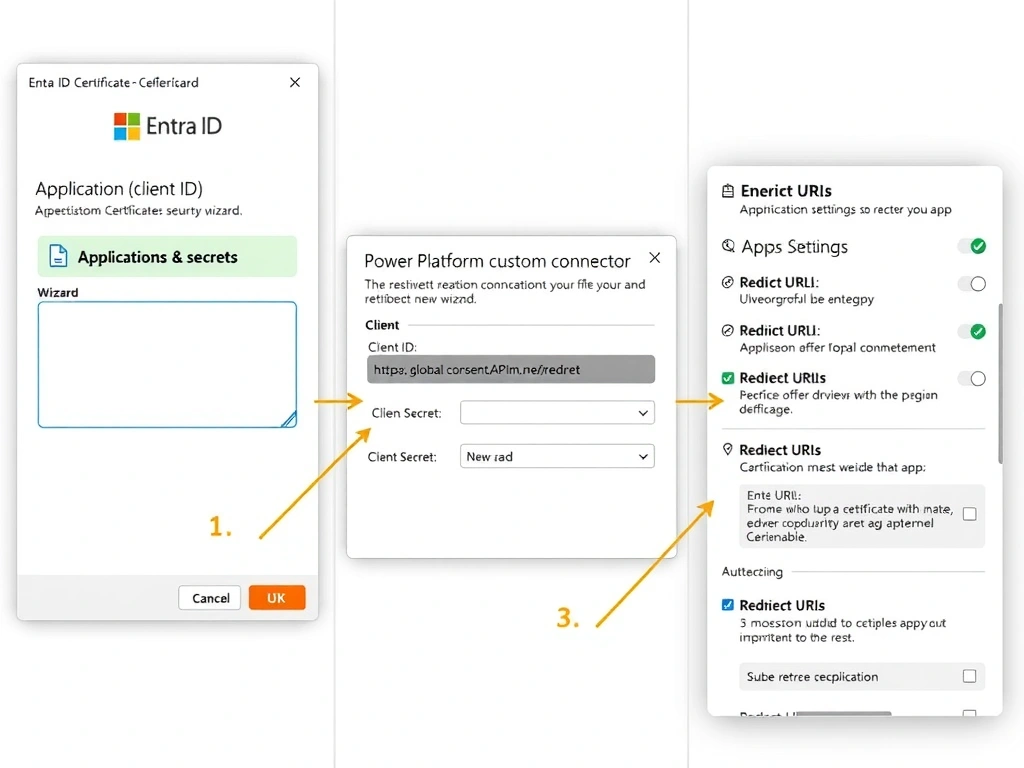Click the document icon in Applications & secrets
This screenshot has height=768, width=1024.
pos(58,256)
